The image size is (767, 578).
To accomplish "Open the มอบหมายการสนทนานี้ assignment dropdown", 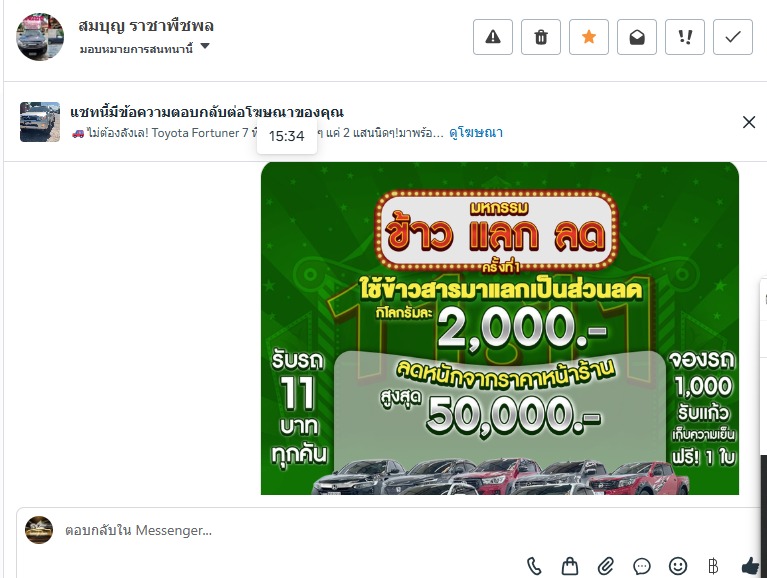I will point(145,48).
